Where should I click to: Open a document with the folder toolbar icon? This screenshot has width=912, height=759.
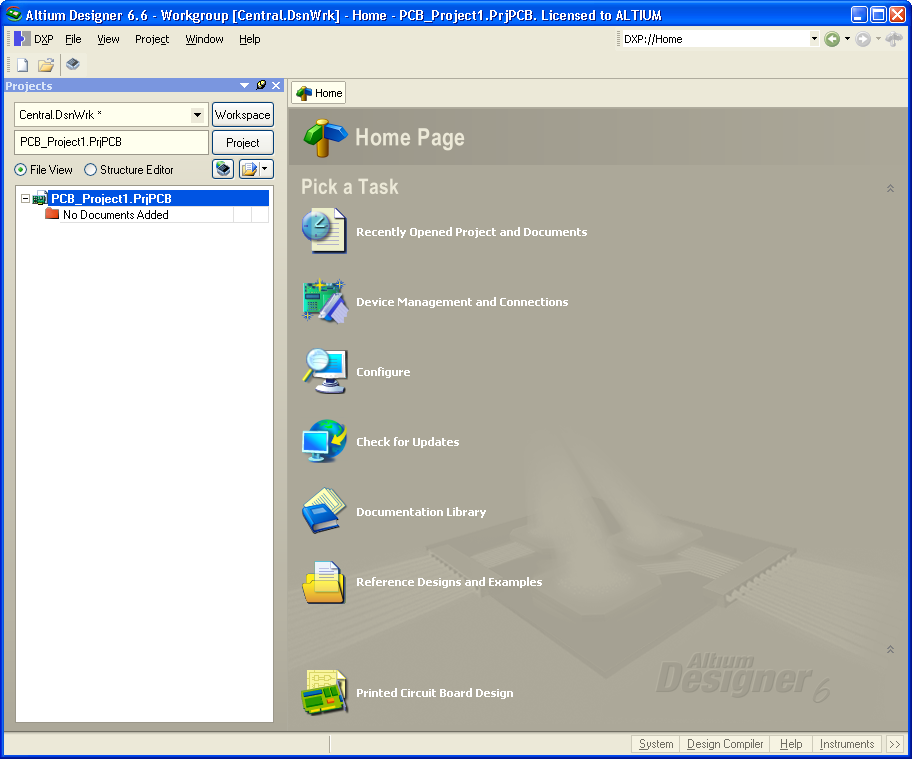[45, 63]
